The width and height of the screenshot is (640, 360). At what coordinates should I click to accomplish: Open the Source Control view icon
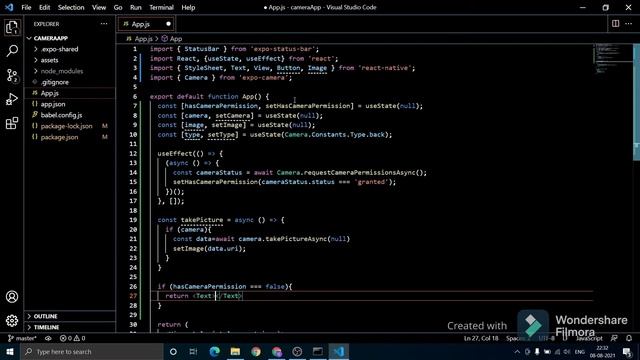(x=12, y=75)
